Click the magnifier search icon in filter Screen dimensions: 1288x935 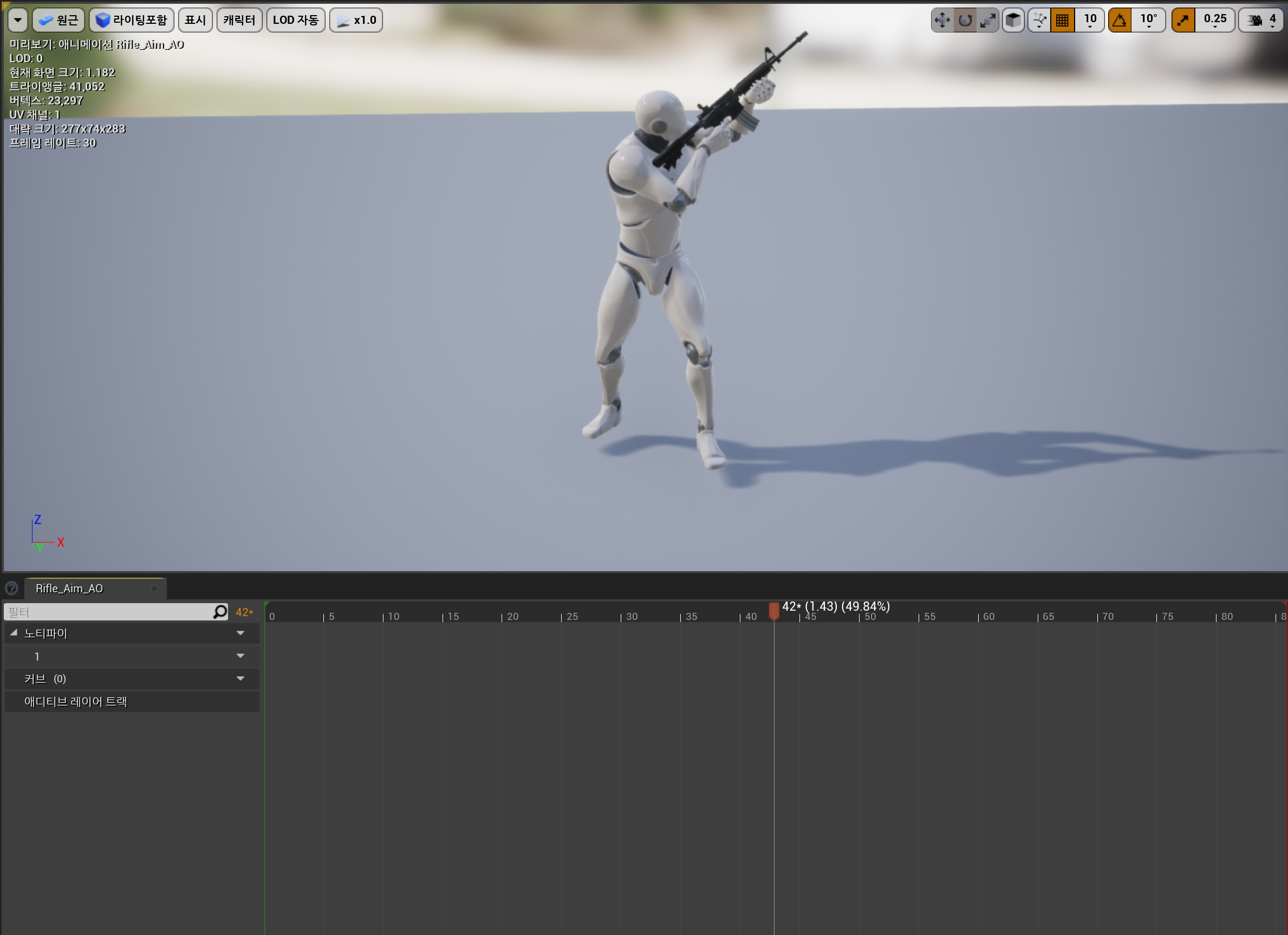220,611
